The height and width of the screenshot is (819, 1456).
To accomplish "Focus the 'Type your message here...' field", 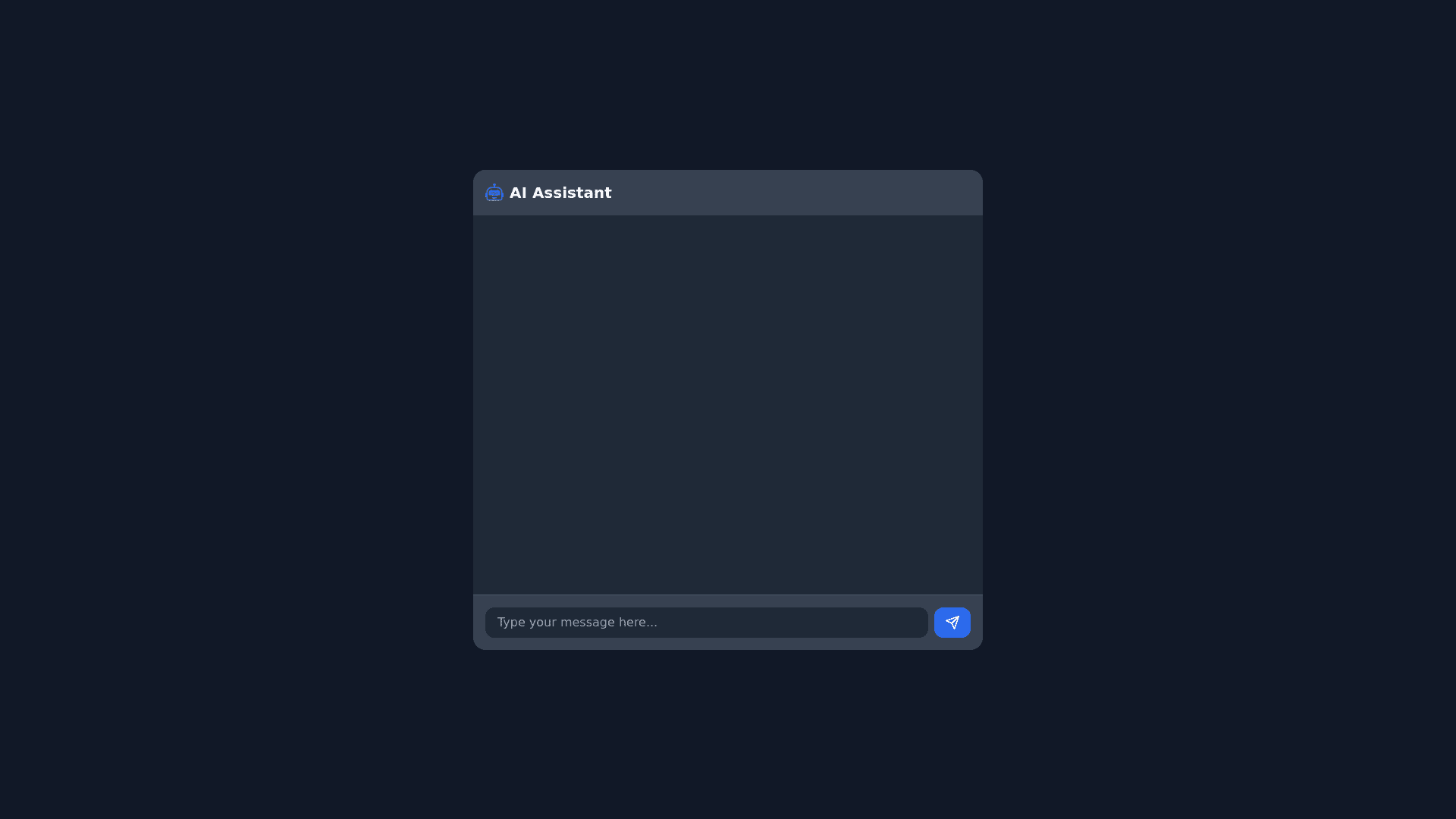I will point(706,623).
